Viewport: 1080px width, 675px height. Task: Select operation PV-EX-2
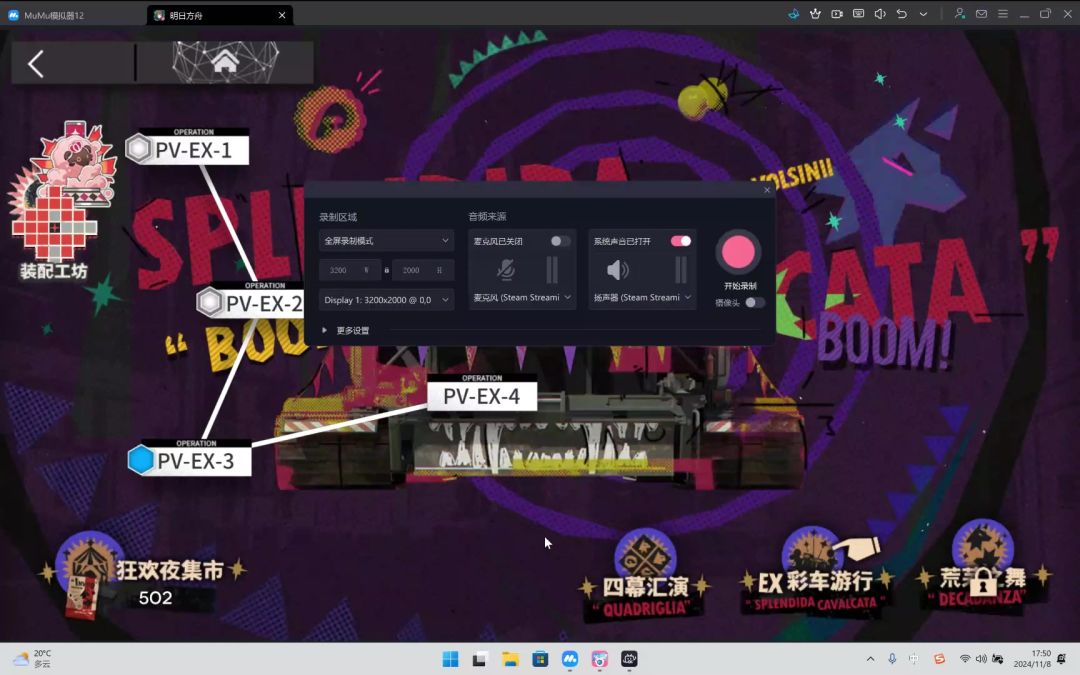(250, 300)
